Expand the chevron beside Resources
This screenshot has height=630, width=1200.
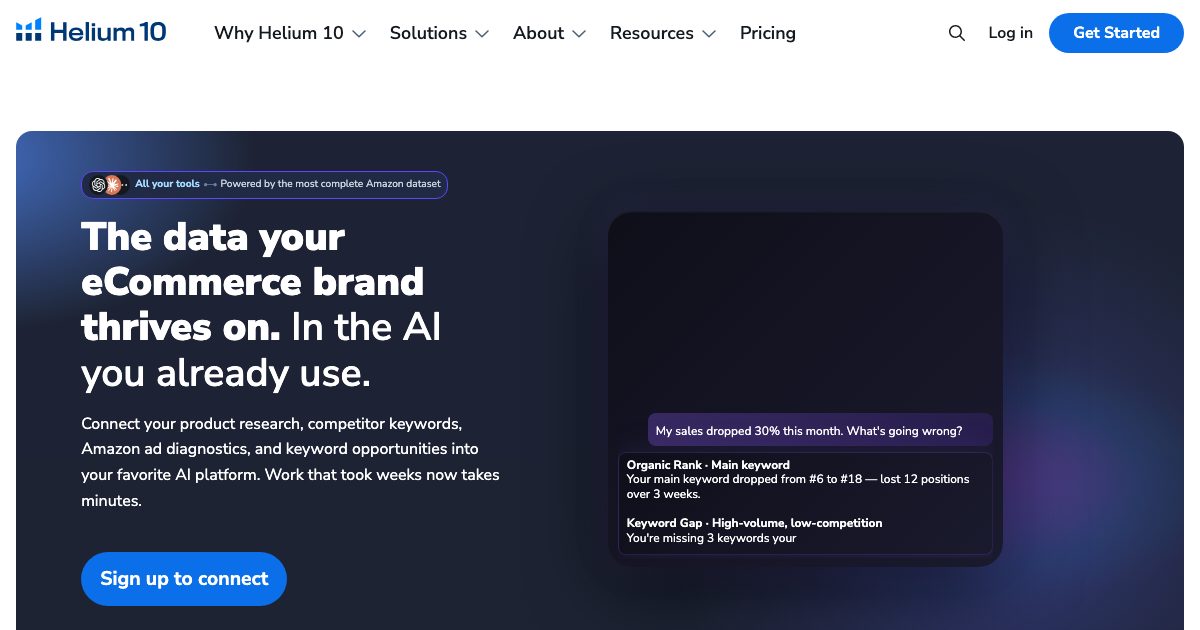(x=709, y=34)
